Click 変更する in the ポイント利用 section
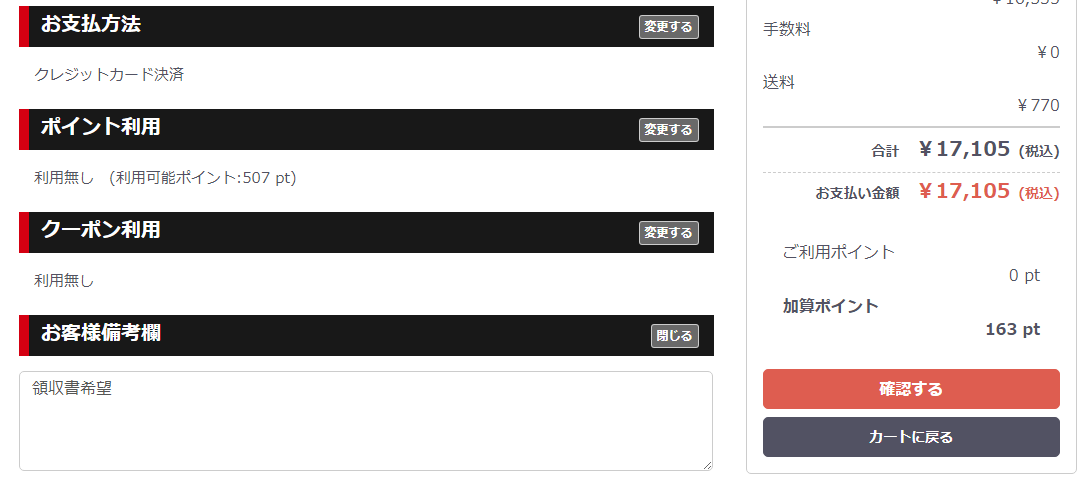 (669, 130)
